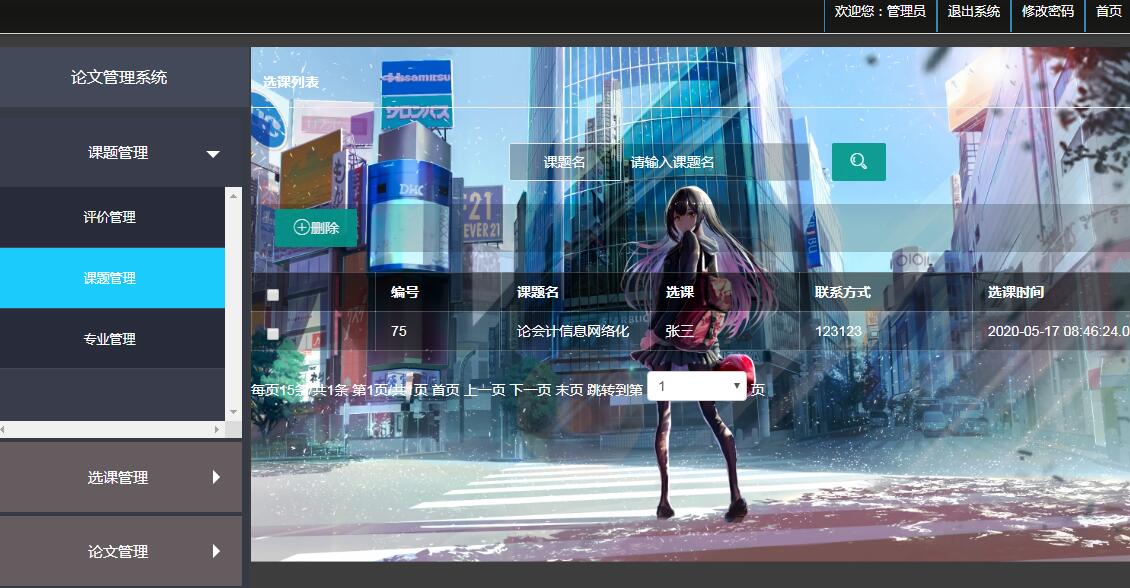
Task: Jump to 末页 last page
Action: point(569,390)
